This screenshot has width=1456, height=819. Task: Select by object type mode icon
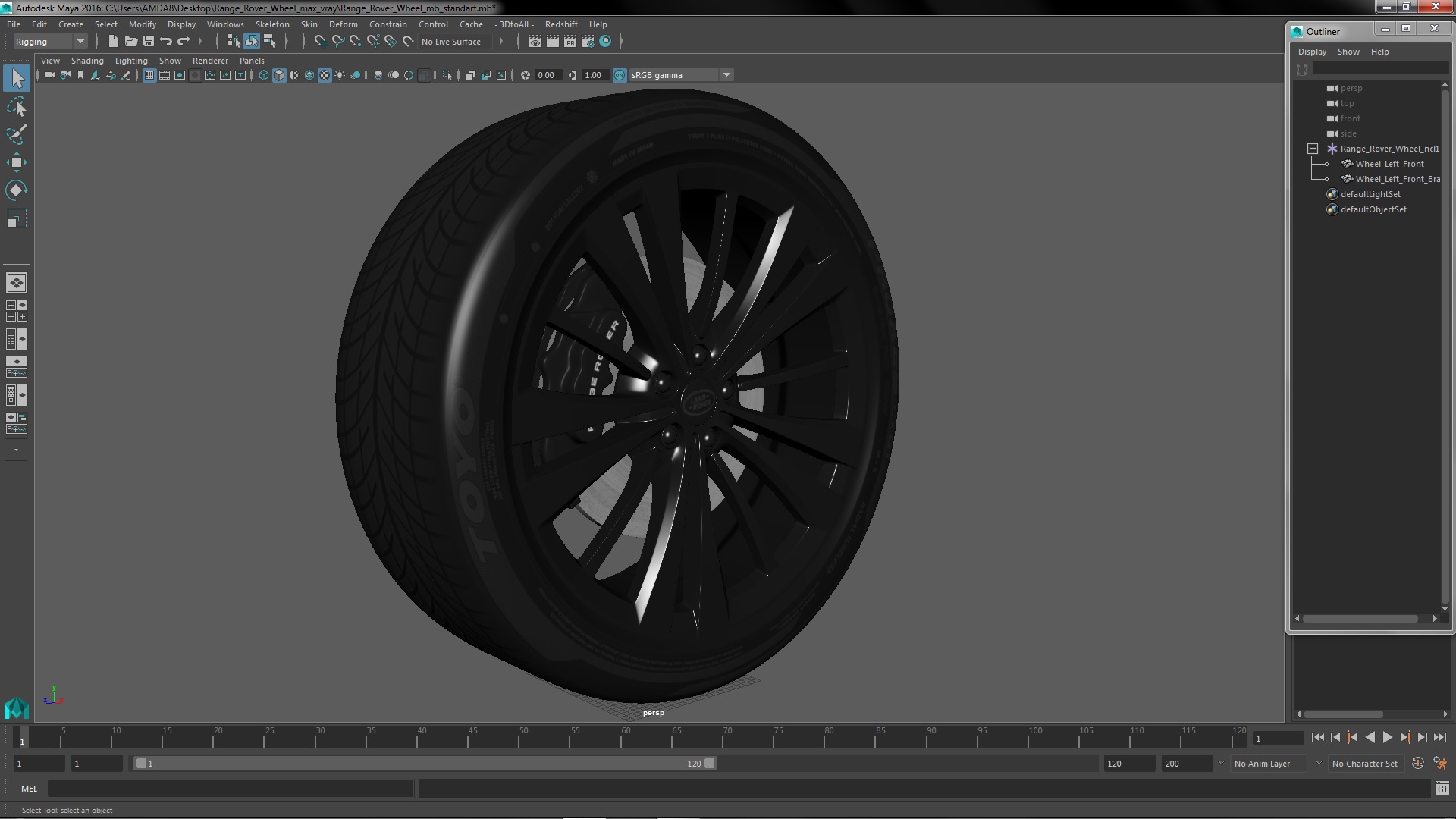pos(251,42)
